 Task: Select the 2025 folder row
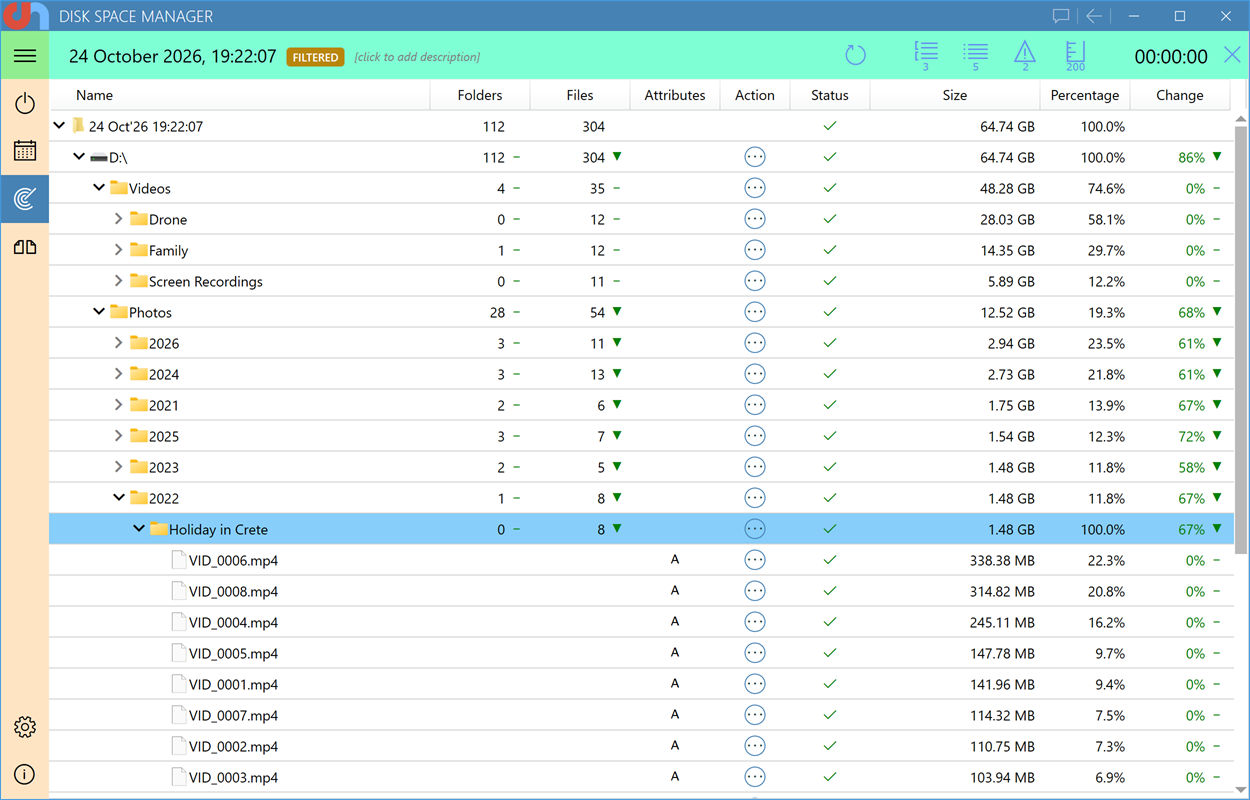click(x=641, y=436)
